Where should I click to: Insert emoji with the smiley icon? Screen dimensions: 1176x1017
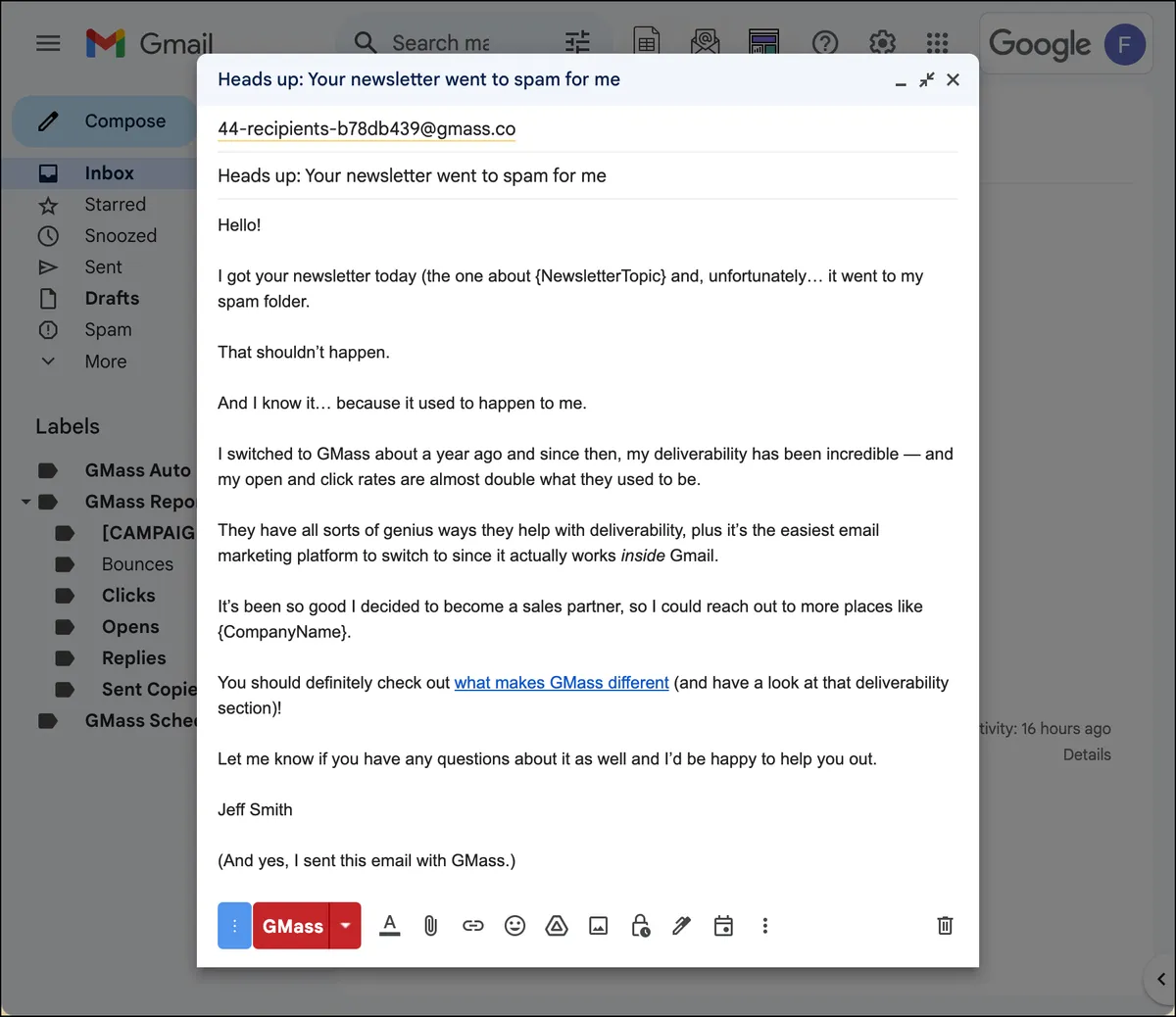pyautogui.click(x=514, y=926)
